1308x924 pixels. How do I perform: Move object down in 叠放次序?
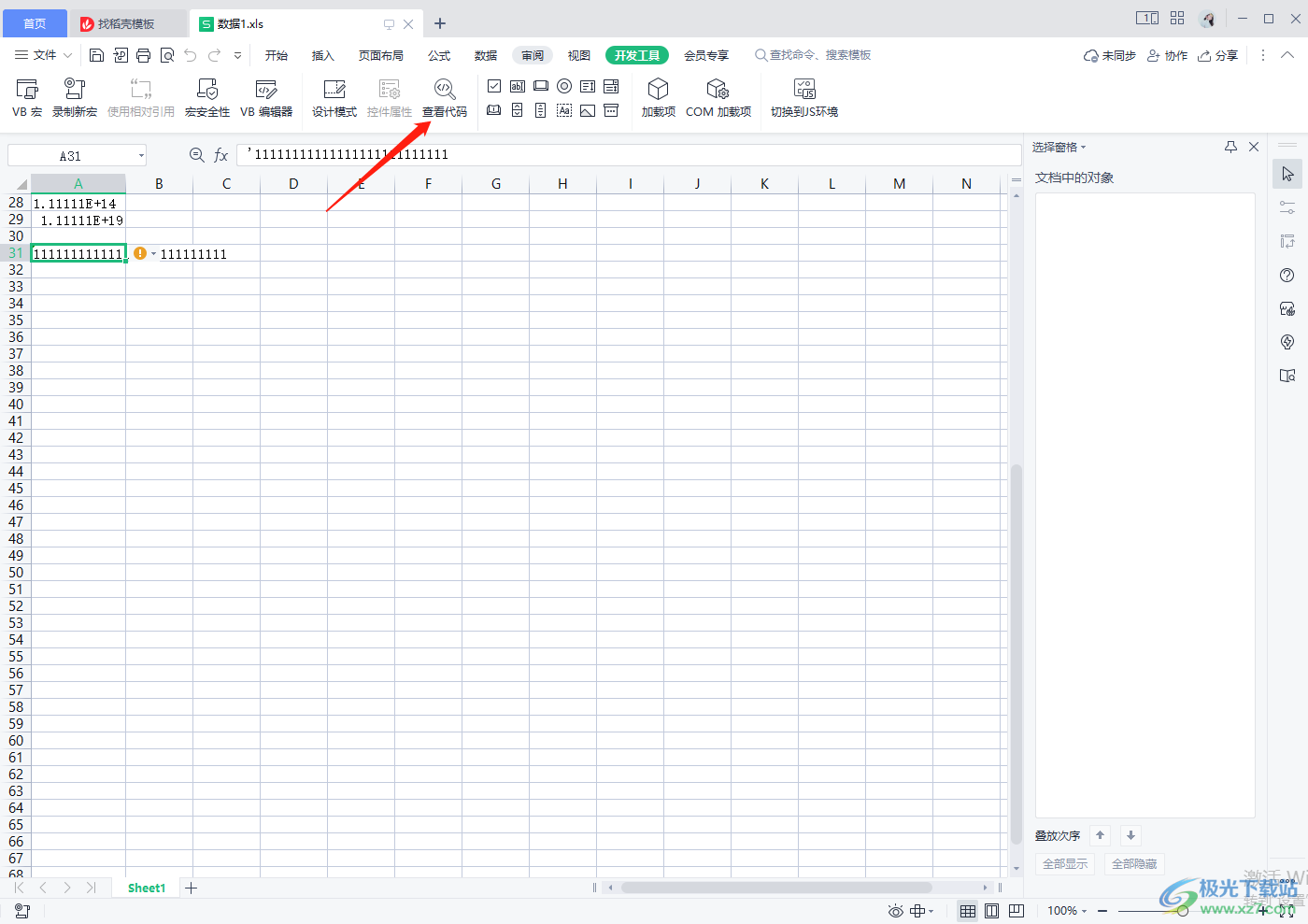[x=1130, y=835]
